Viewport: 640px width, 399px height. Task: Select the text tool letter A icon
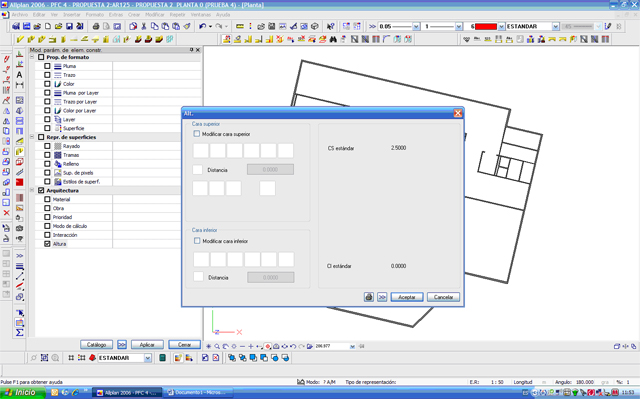pyautogui.click(x=19, y=75)
